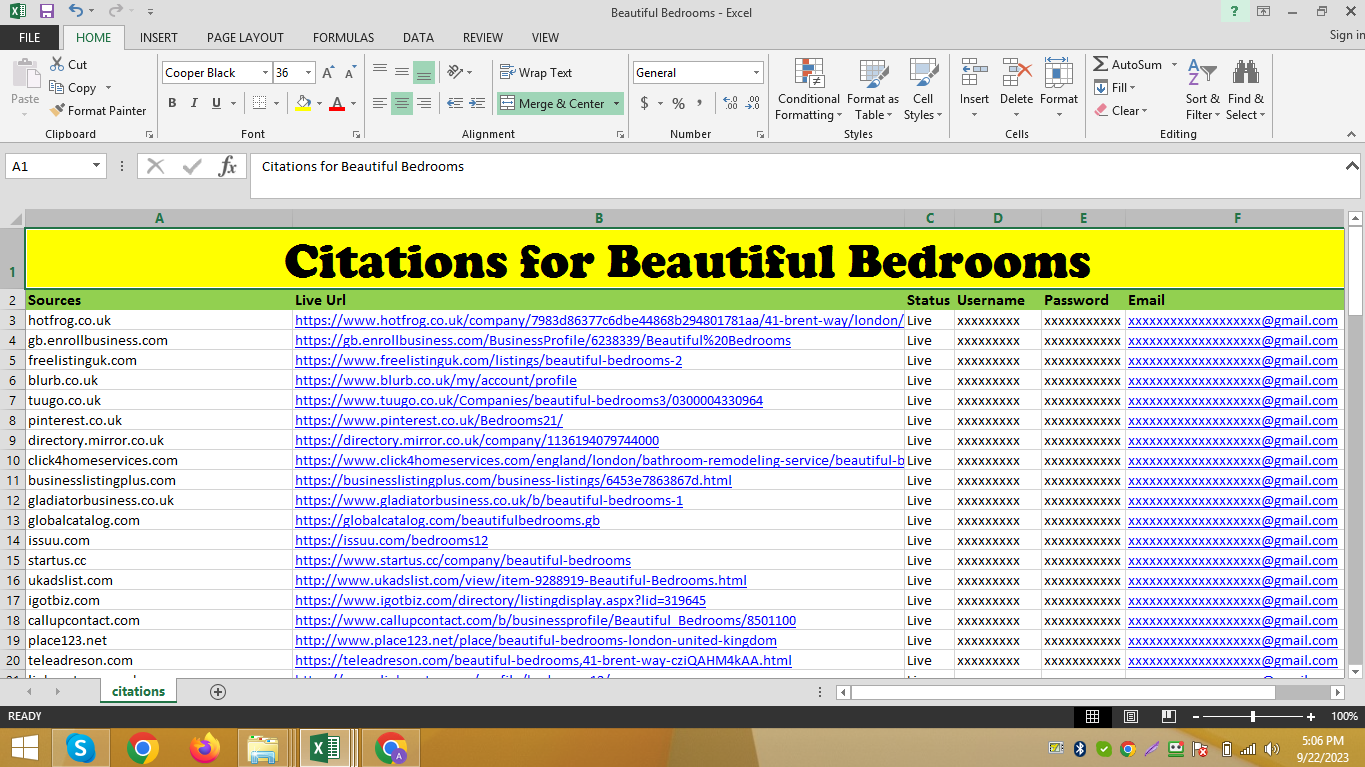Switch to the FORMULAS ribbon tab
The image size is (1365, 767).
pos(343,37)
